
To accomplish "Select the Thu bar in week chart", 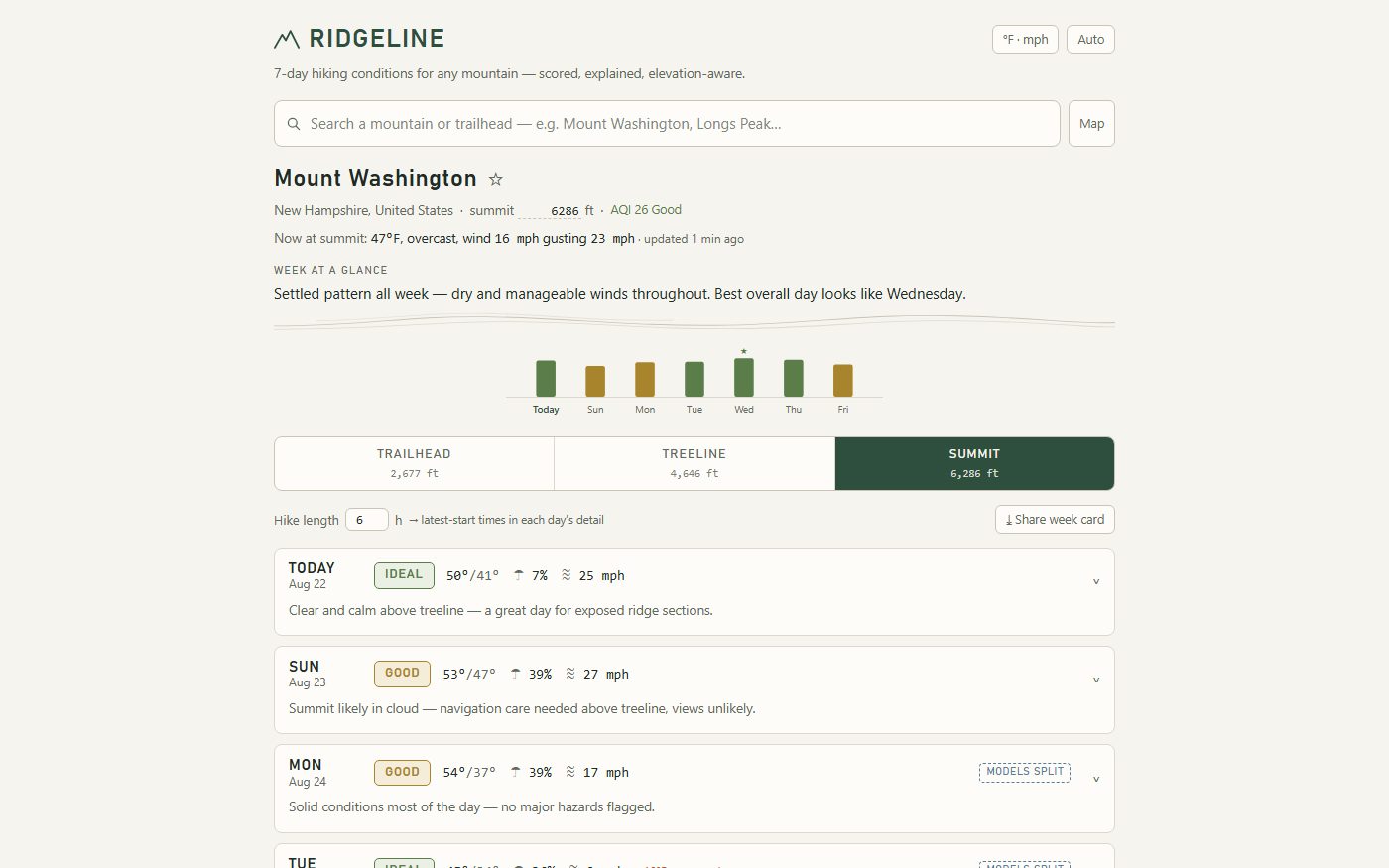I will click(x=794, y=379).
